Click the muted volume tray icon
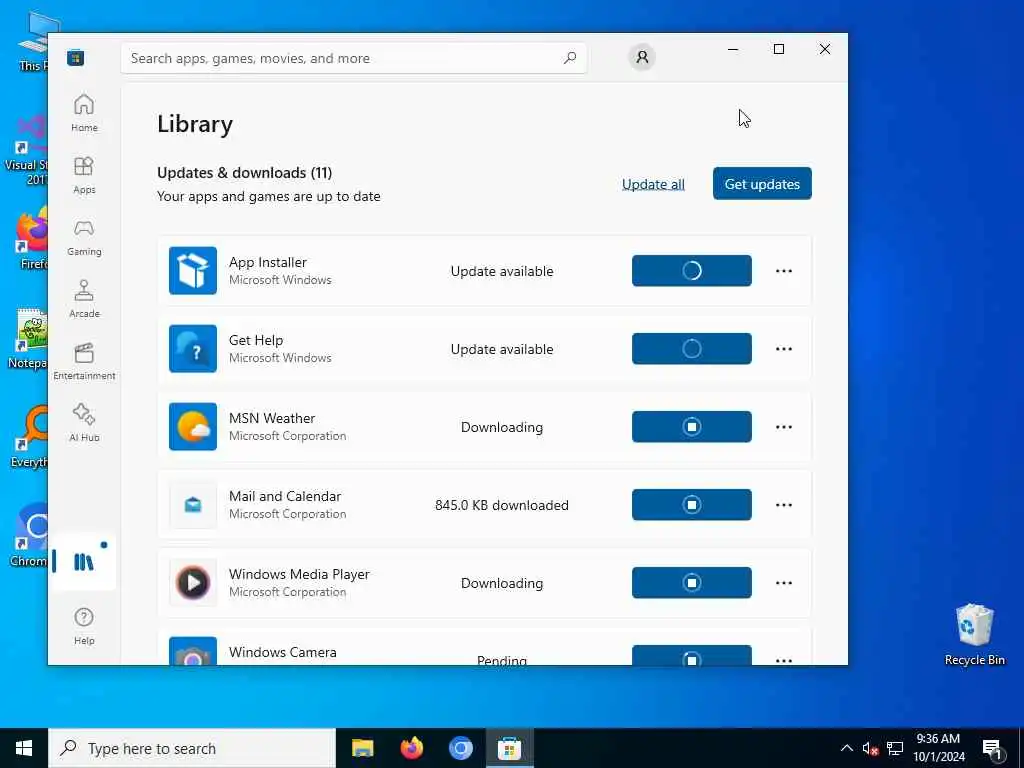 (x=870, y=749)
